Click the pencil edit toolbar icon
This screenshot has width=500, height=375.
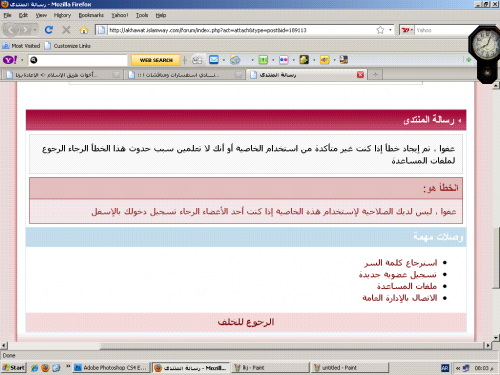[197, 60]
